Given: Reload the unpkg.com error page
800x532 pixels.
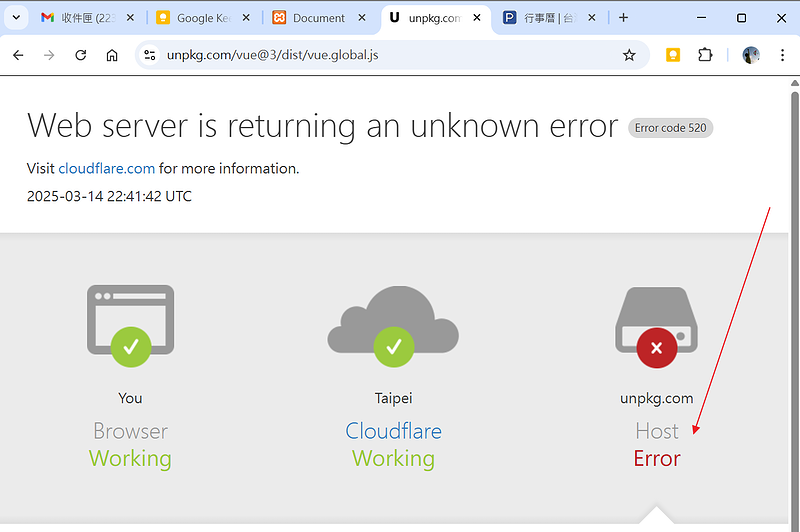Looking at the screenshot, I should 81,56.
